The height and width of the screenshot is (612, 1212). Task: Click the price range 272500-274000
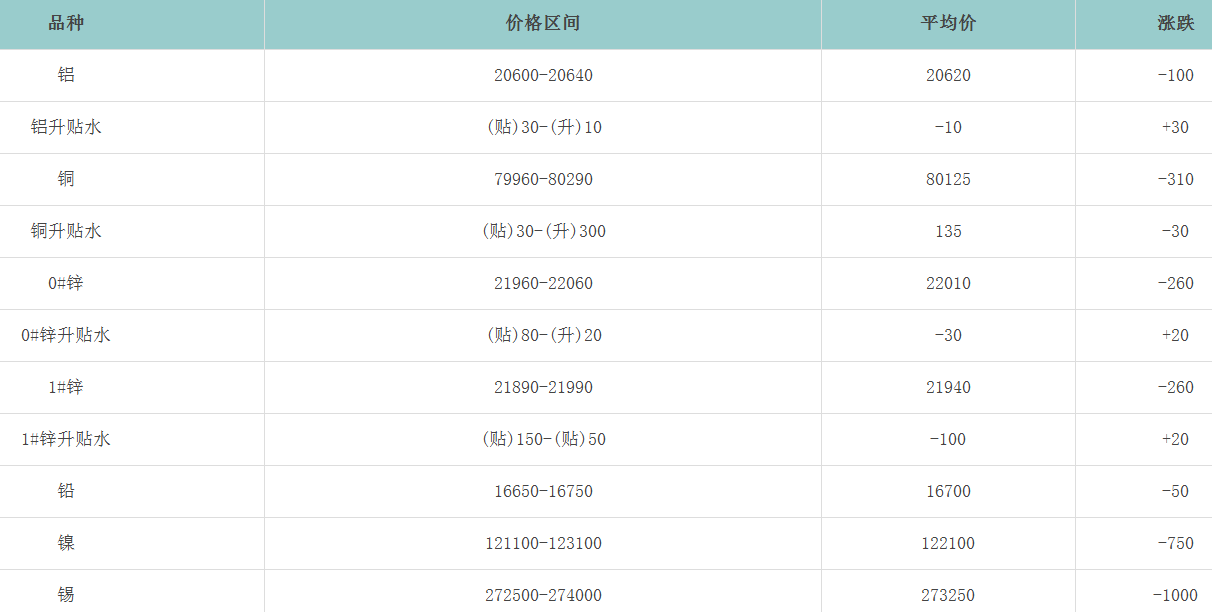point(543,596)
